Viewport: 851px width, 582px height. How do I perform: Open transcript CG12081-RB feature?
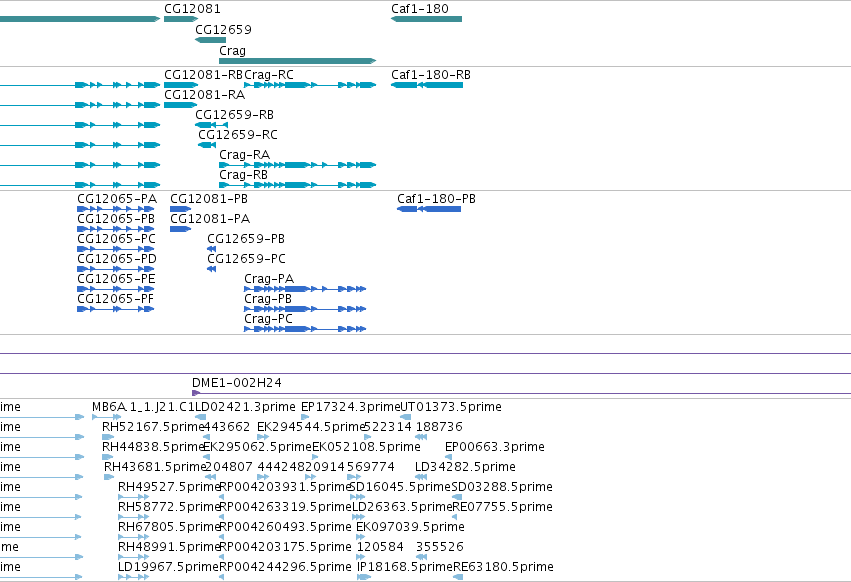181,85
